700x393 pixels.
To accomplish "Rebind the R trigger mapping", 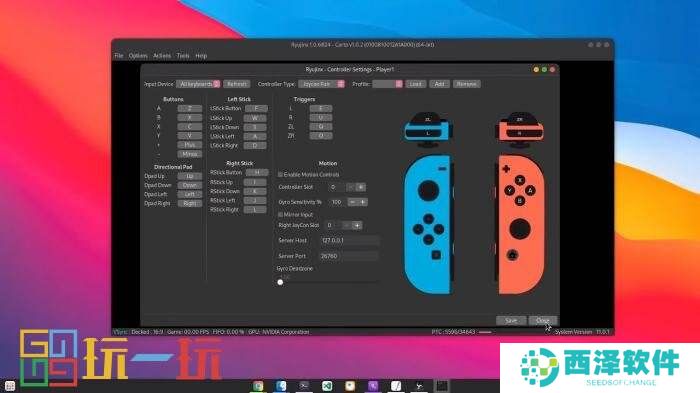I will pyautogui.click(x=321, y=117).
